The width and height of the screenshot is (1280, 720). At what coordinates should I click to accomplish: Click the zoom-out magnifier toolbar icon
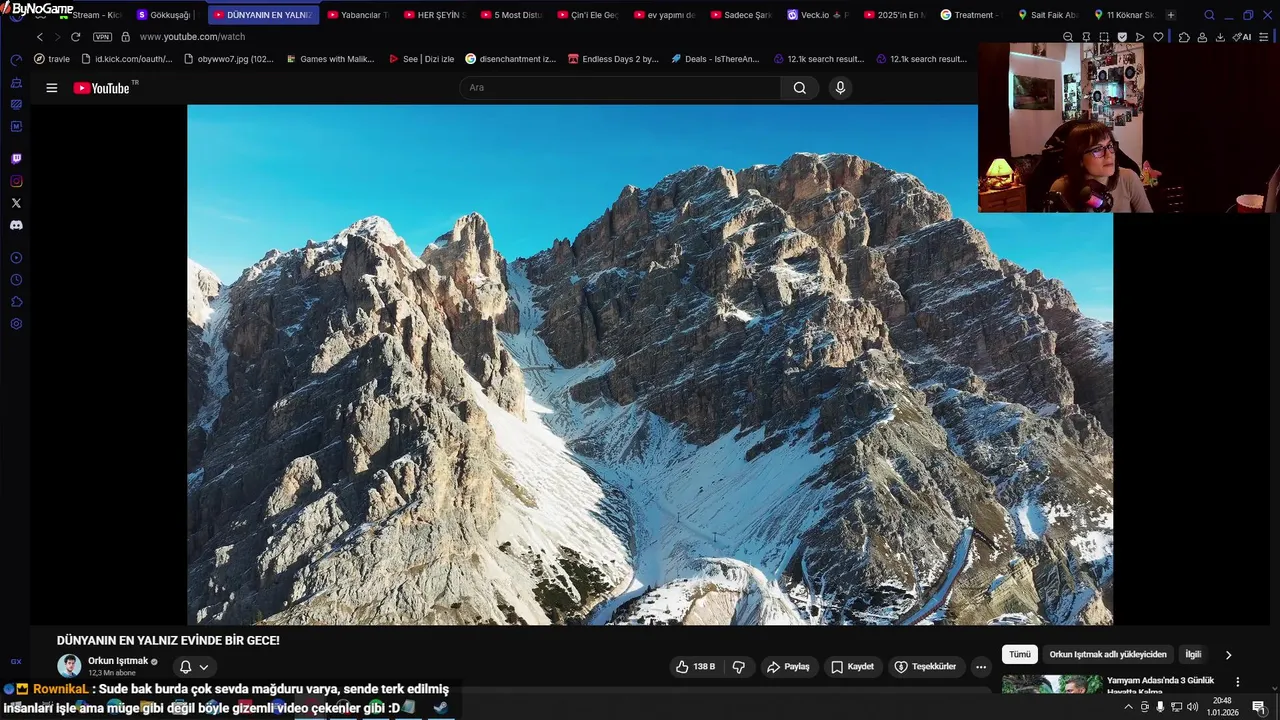(x=1068, y=37)
